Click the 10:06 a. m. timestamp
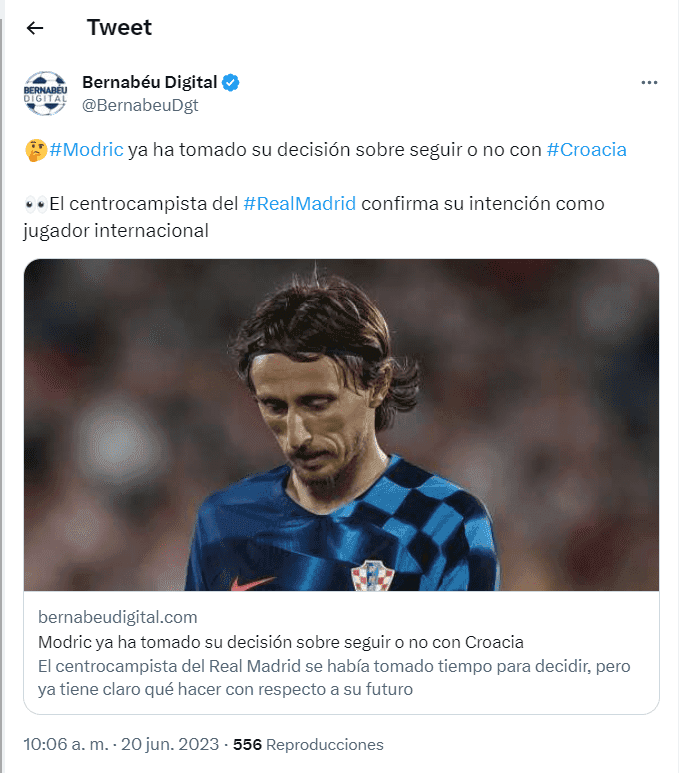The height and width of the screenshot is (773, 686). (x=66, y=744)
